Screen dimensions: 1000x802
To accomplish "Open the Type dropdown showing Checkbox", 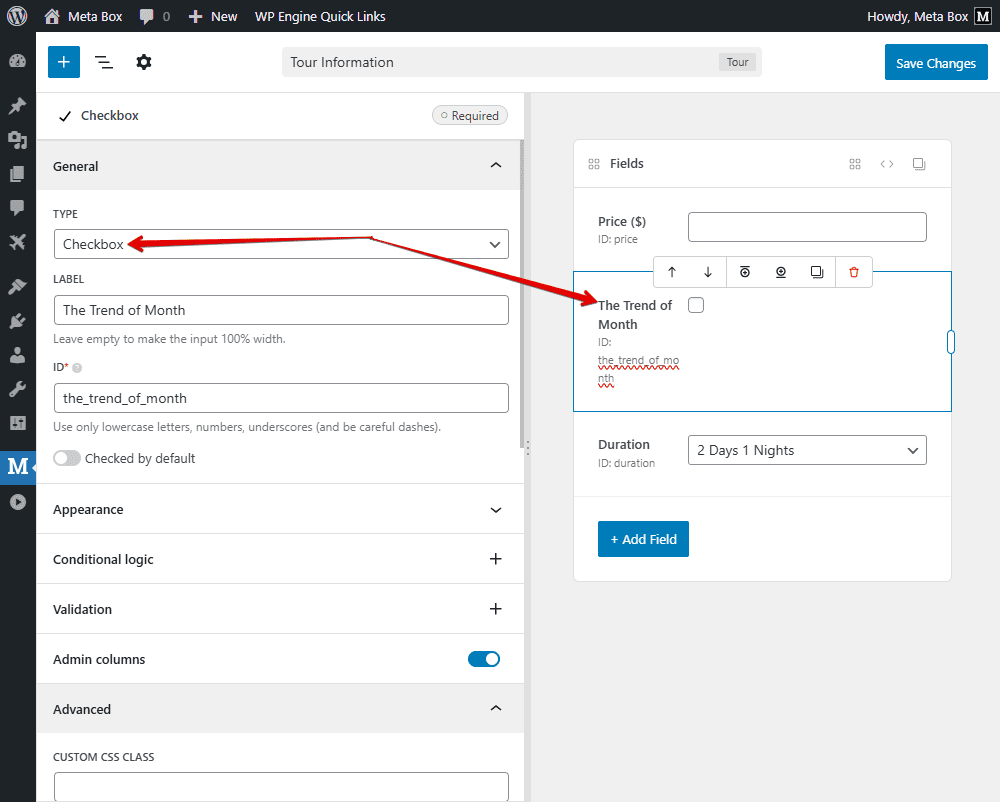I will 280,244.
